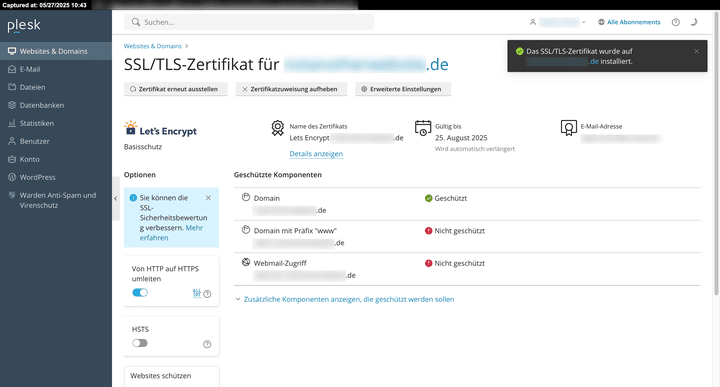Click the page vertical scrollbar
Image resolution: width=720 pixels, height=387 pixels.
point(716,153)
